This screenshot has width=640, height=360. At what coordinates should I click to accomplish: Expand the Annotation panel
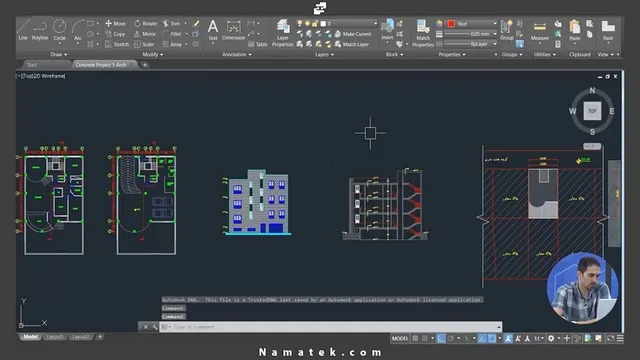[237, 54]
